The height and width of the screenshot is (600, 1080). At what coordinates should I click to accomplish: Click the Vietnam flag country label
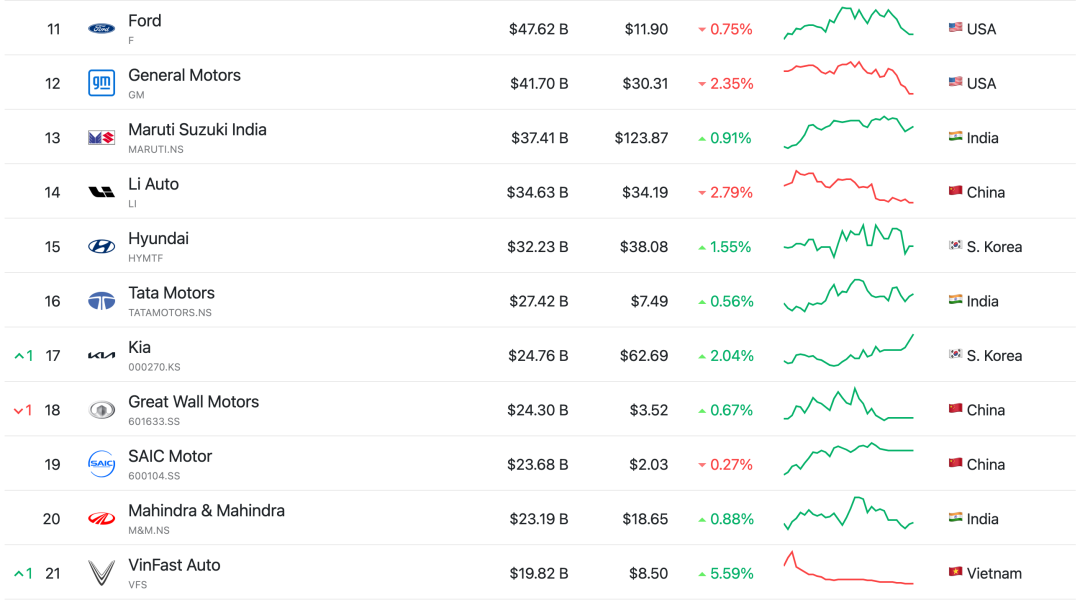[985, 573]
